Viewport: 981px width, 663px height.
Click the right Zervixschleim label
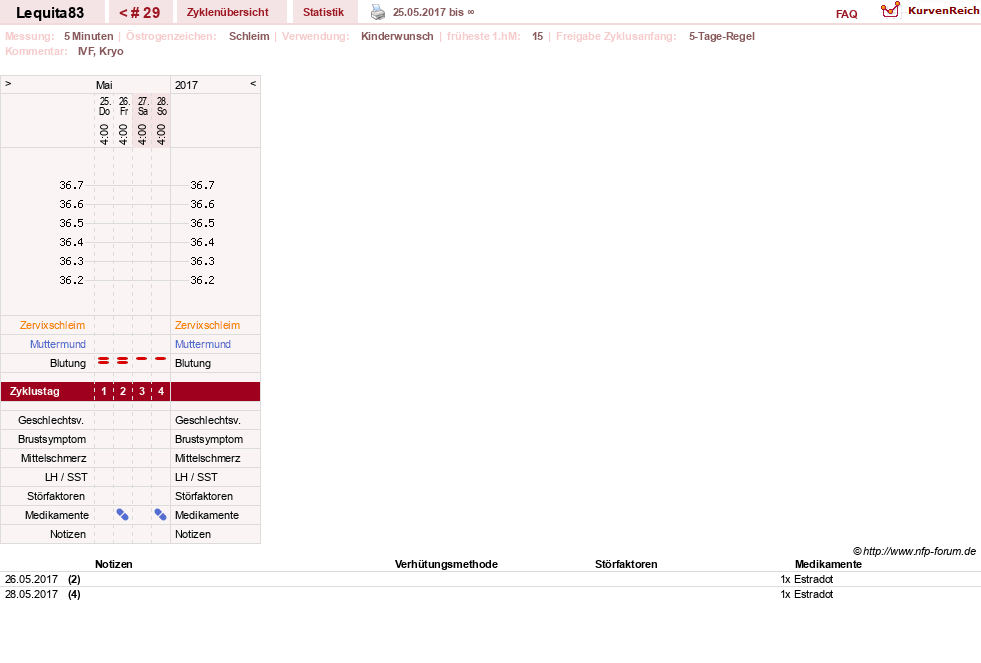(207, 325)
